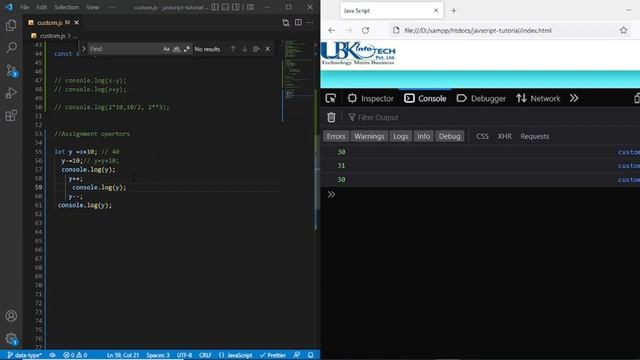Viewport: 640px width, 360px height.
Task: Open the Source Control view
Action: (x=11, y=71)
